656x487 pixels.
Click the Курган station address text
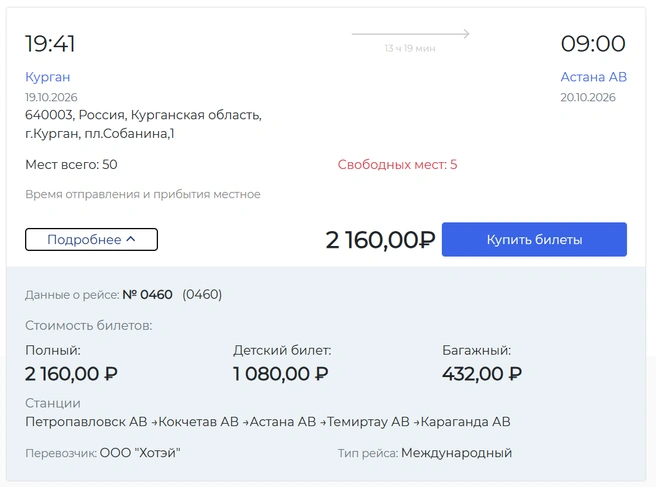coord(143,124)
